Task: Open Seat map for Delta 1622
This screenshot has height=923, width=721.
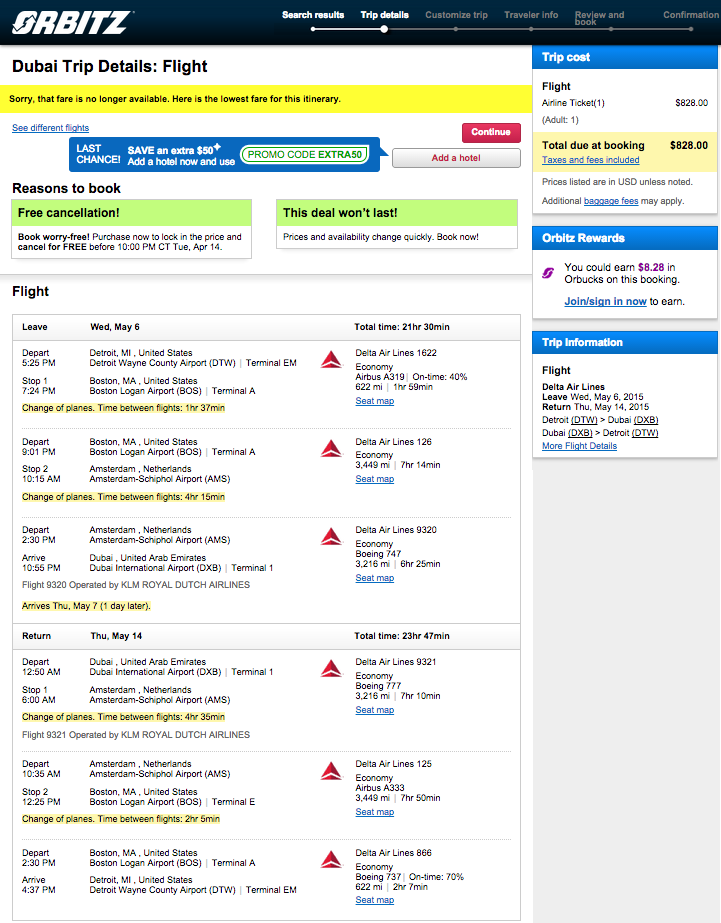Action: tap(374, 401)
